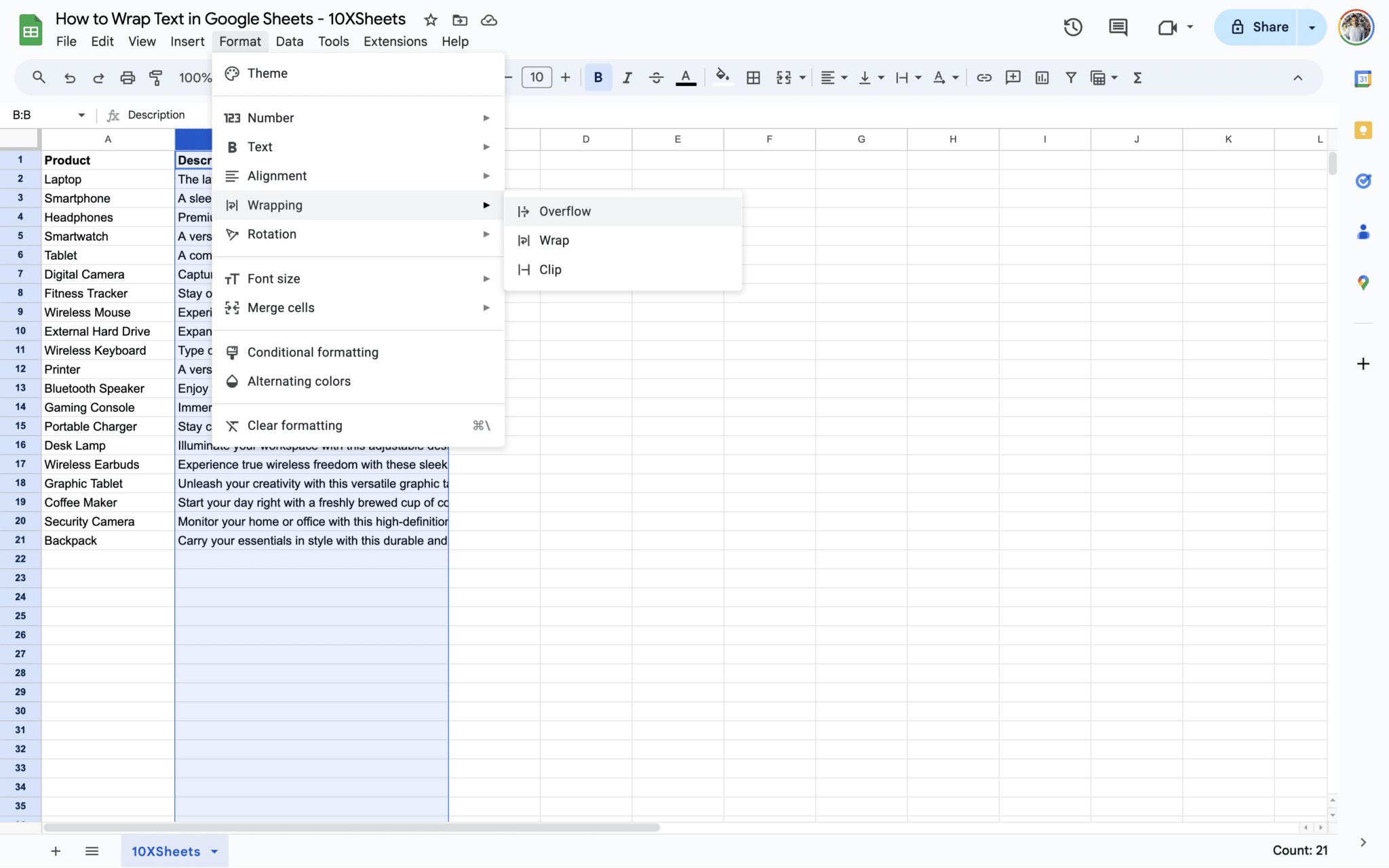Click the Share button
Viewport: 1389px width, 868px height.
pos(1259,27)
